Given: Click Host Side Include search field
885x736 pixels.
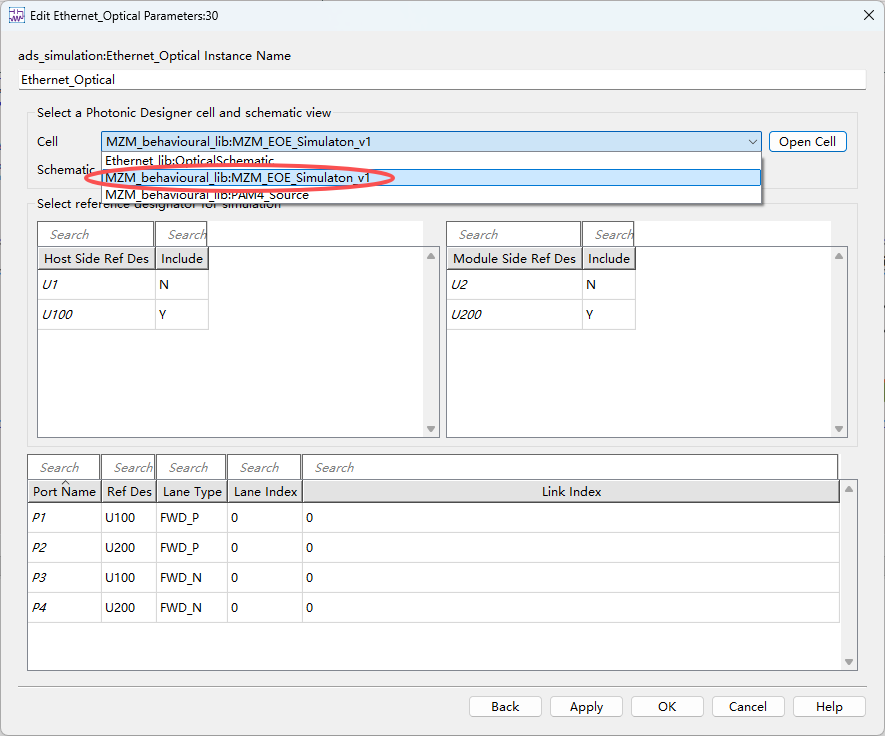Looking at the screenshot, I should (x=181, y=234).
